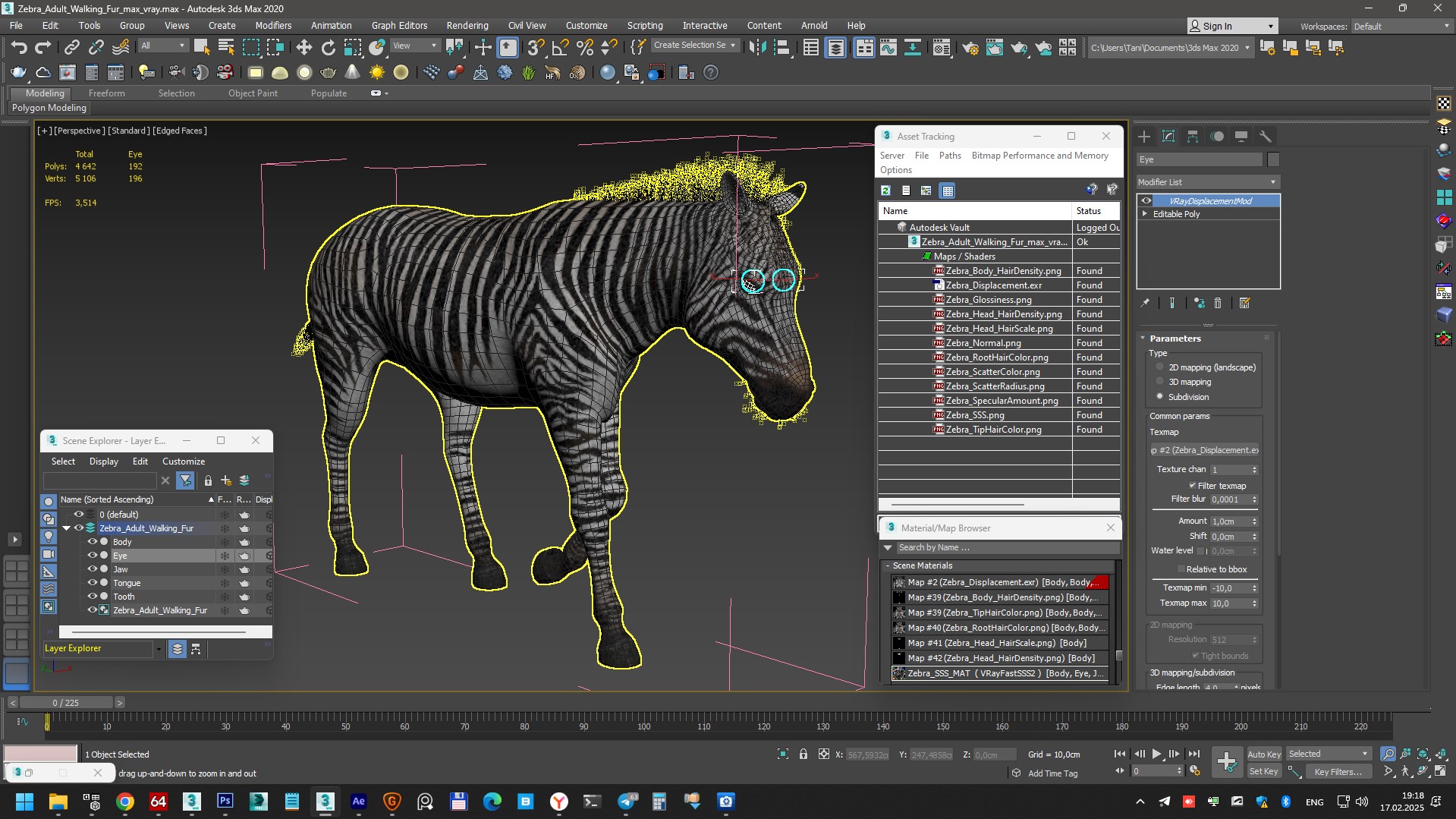The height and width of the screenshot is (819, 1456).
Task: Click the Sign In button
Action: click(1232, 26)
